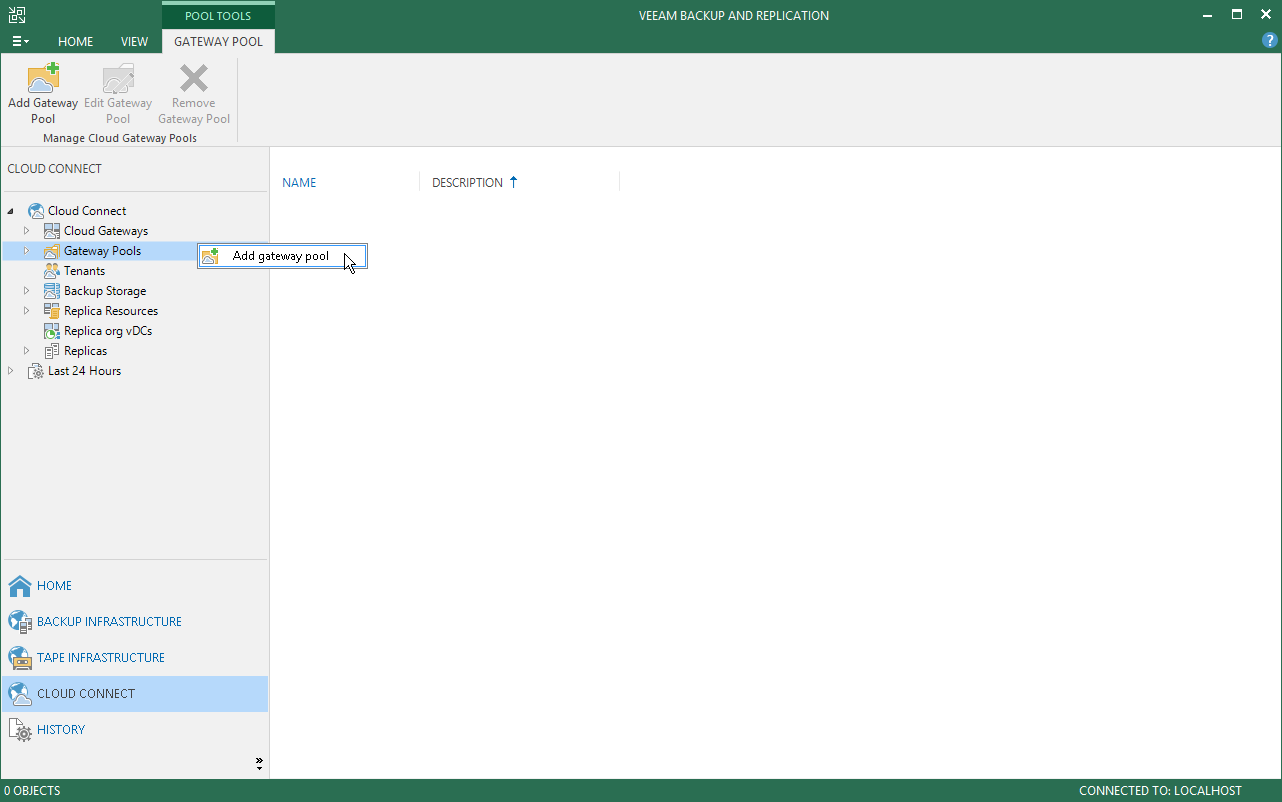Switch to the View ribbon tab
Image resolution: width=1282 pixels, height=802 pixels.
point(134,41)
